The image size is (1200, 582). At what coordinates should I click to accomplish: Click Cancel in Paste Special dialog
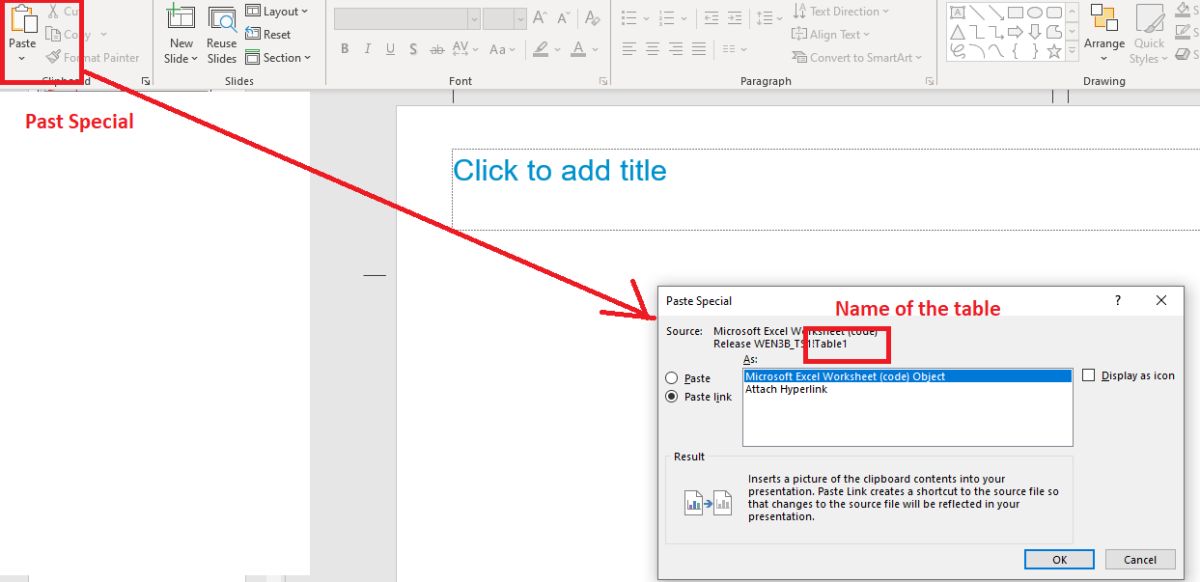[x=1140, y=560]
